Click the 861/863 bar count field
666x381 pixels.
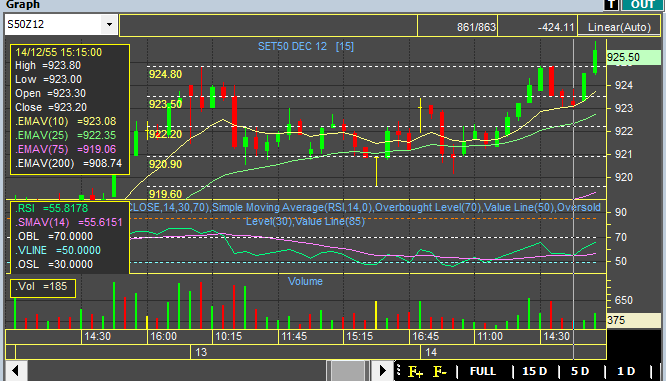pos(457,27)
